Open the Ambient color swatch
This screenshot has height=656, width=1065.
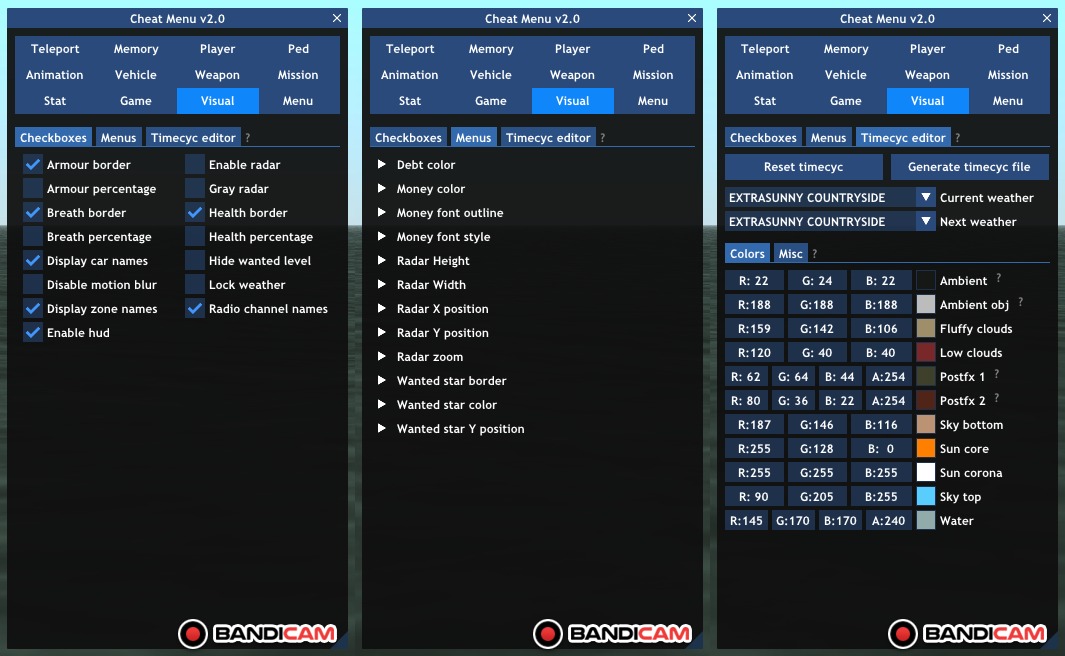[x=925, y=280]
